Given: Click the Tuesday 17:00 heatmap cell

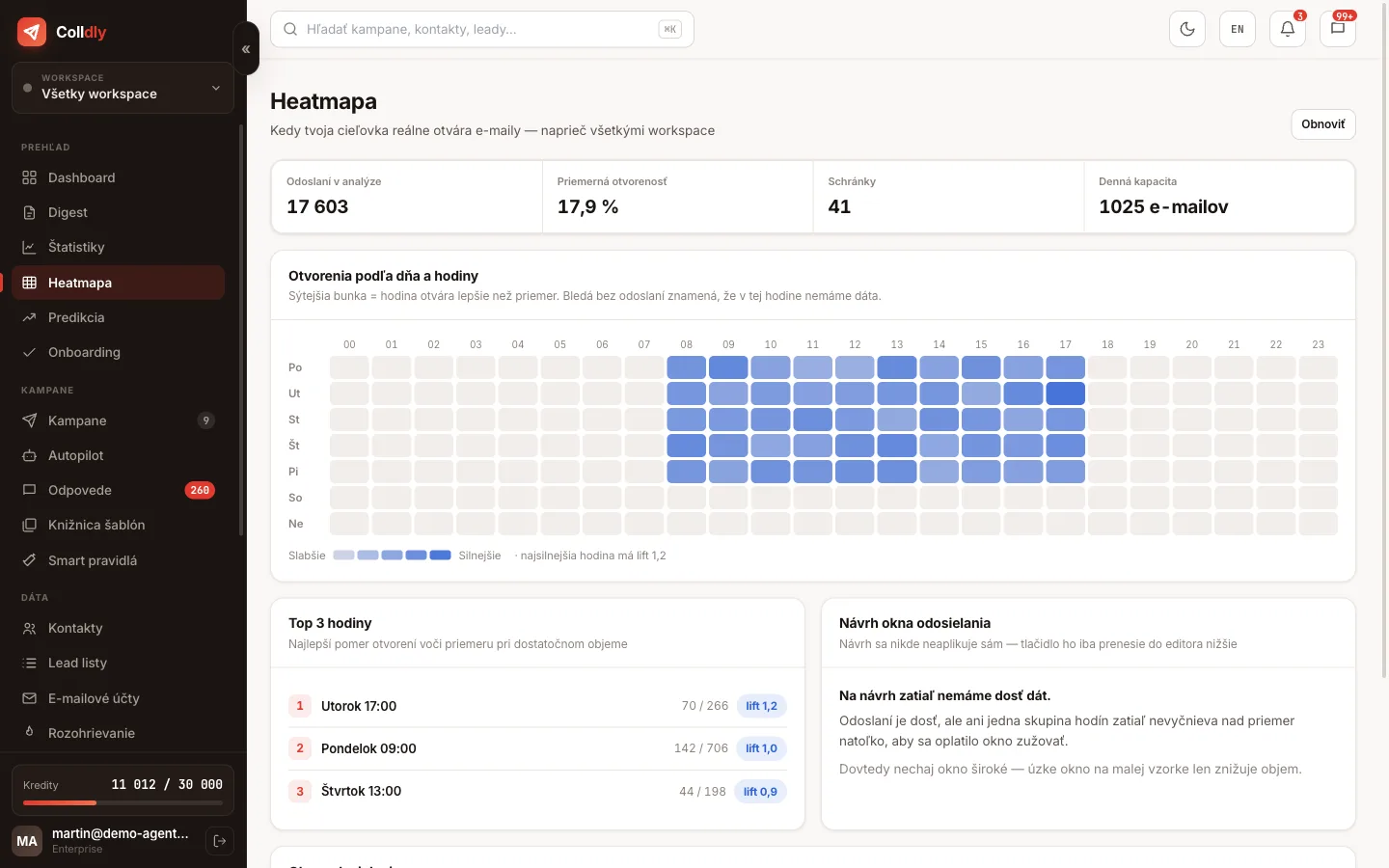Looking at the screenshot, I should pyautogui.click(x=1066, y=393).
